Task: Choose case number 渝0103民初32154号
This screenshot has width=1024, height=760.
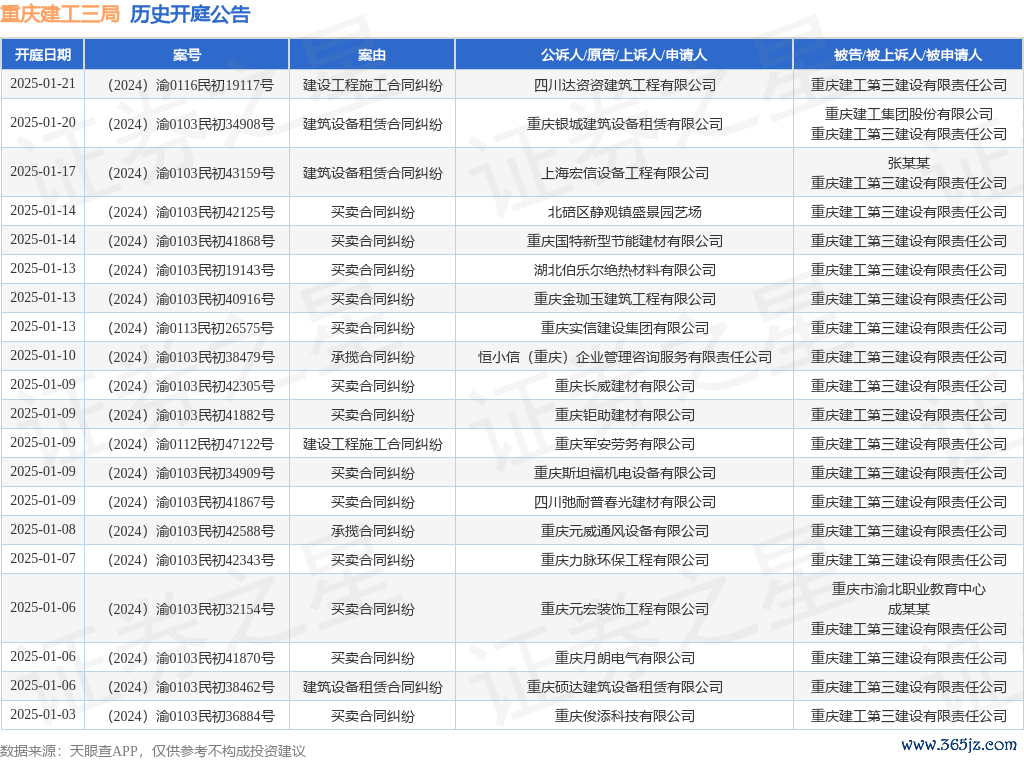Action: (191, 609)
